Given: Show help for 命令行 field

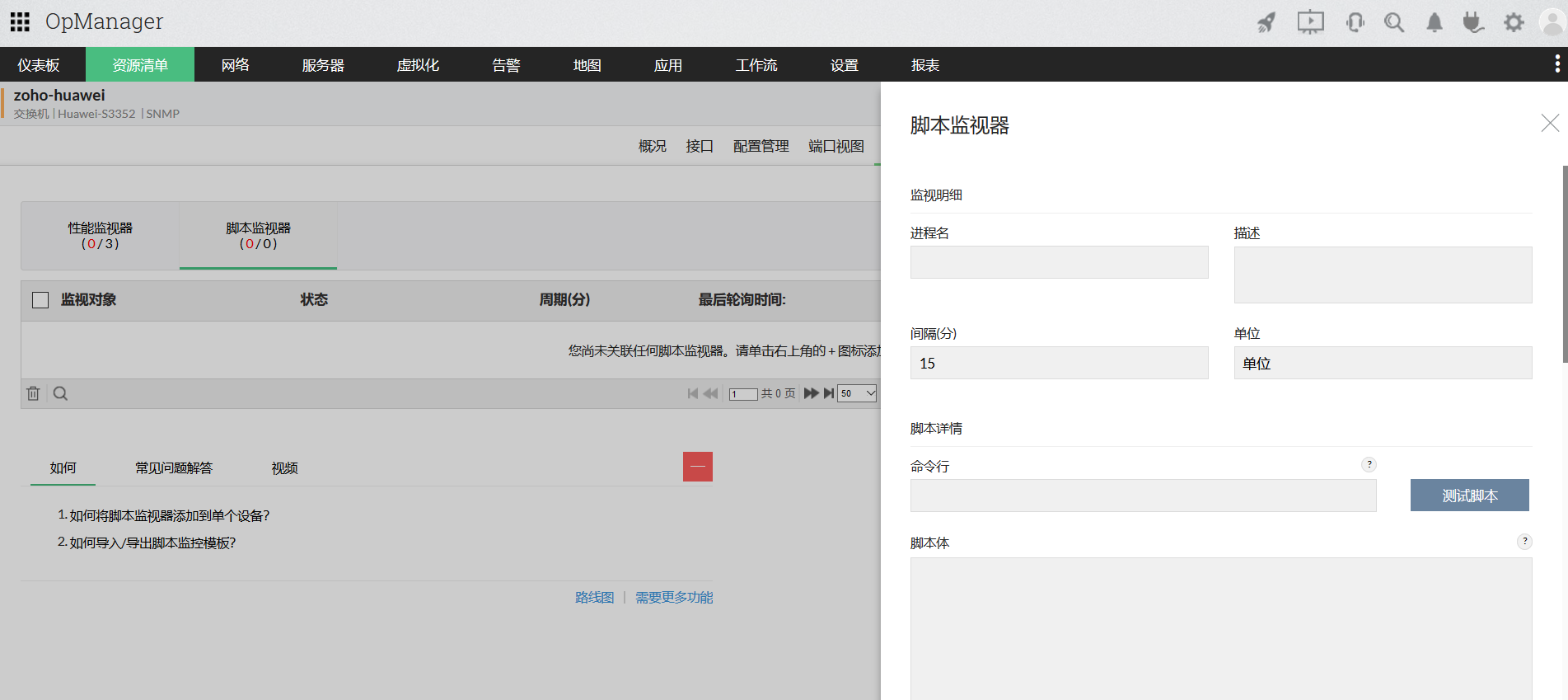Looking at the screenshot, I should pyautogui.click(x=1369, y=464).
